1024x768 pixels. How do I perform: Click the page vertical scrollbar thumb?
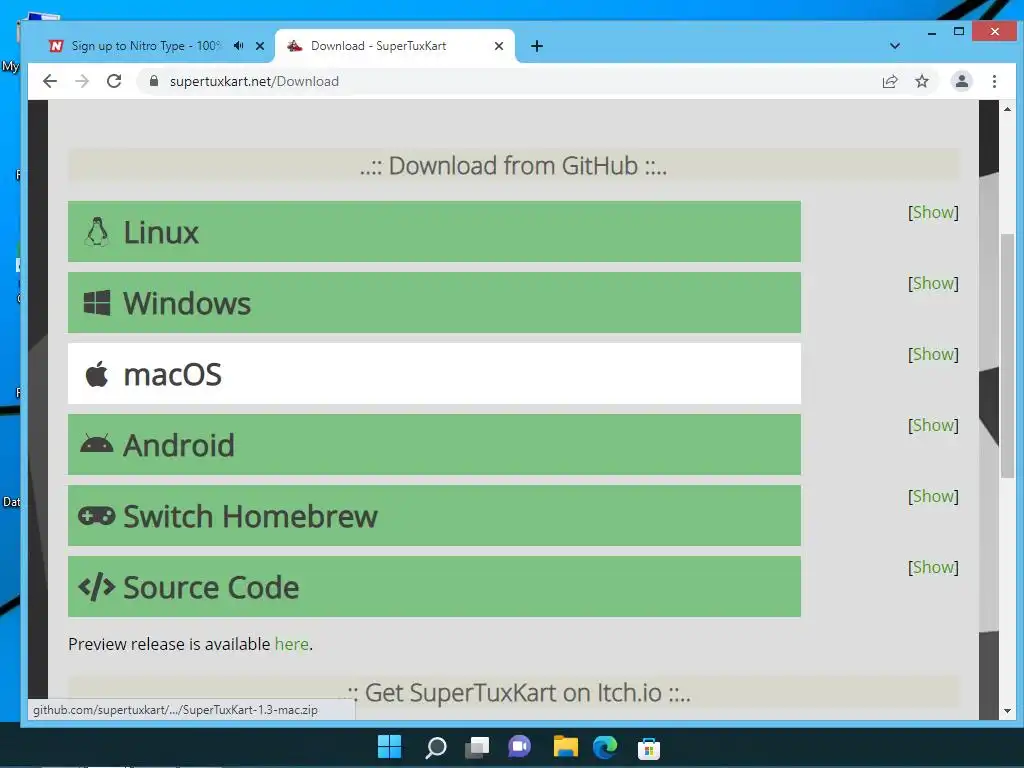[x=1007, y=355]
